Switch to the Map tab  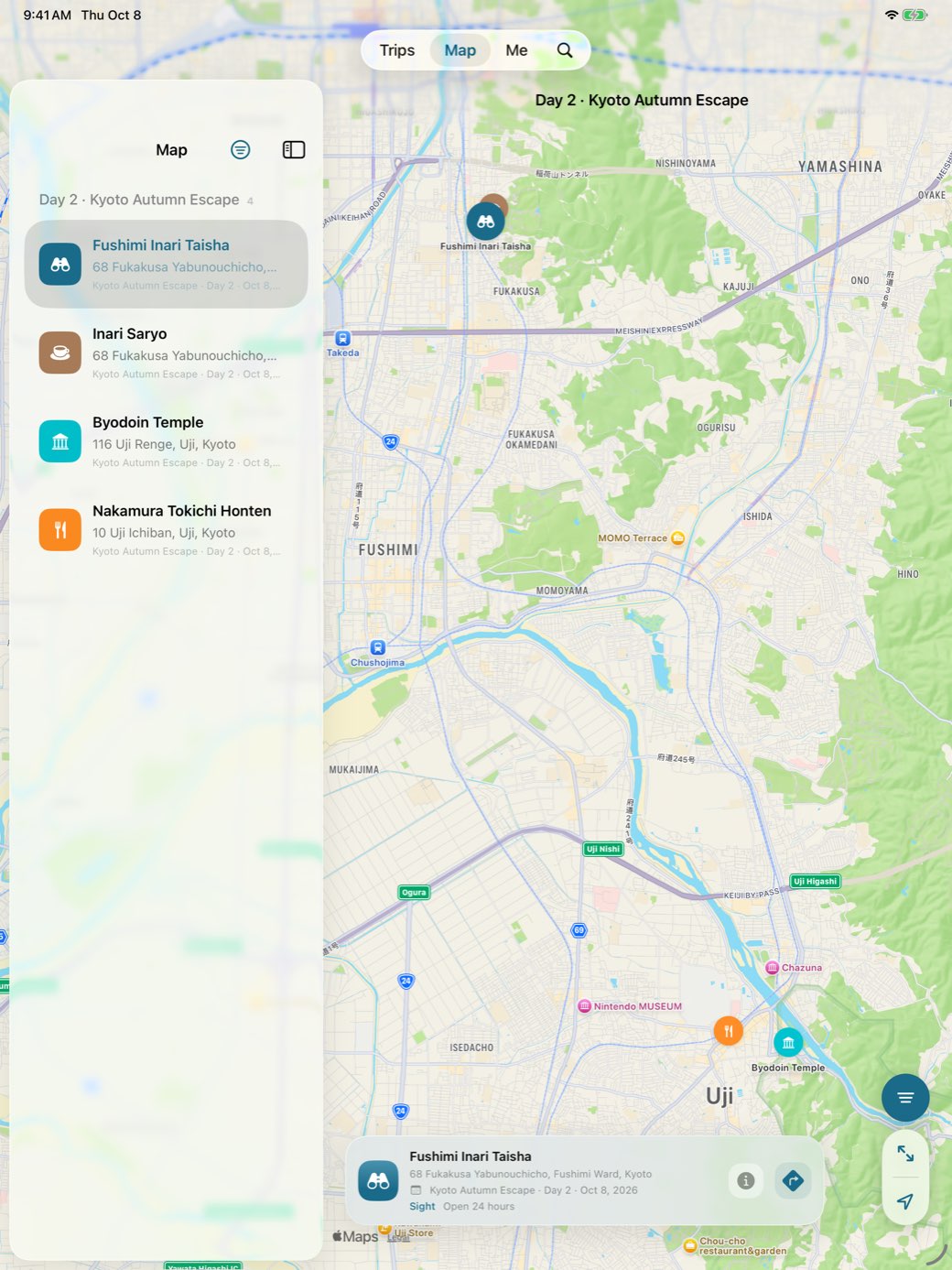(x=460, y=50)
